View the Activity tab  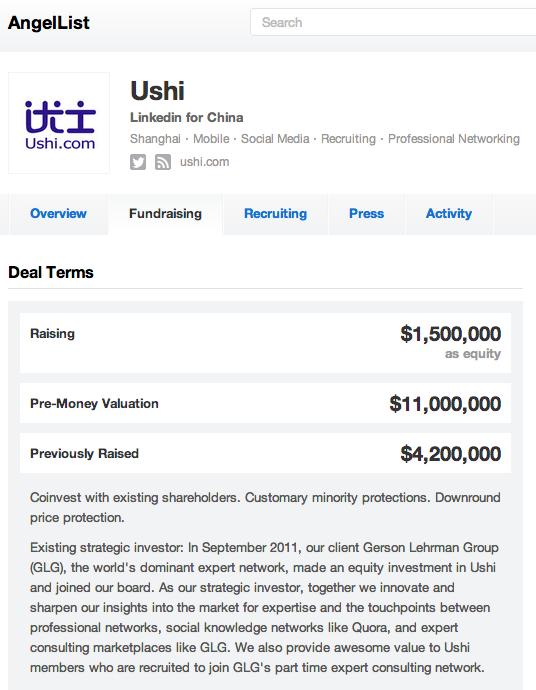[448, 214]
